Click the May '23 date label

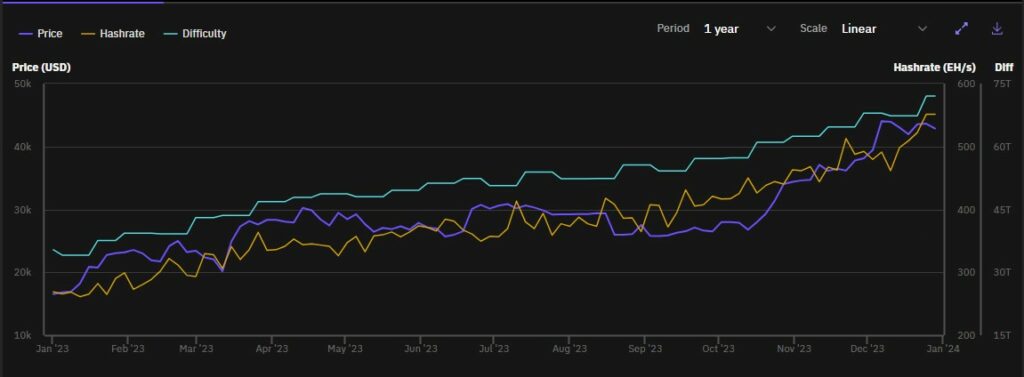345,350
